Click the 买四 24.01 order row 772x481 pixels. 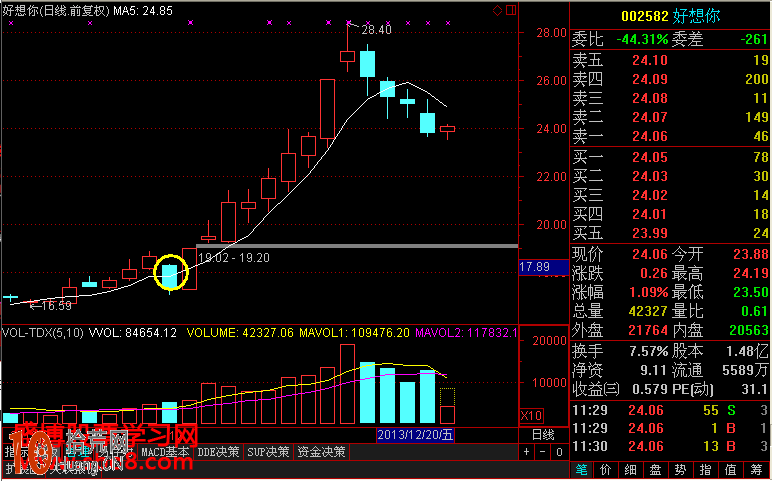click(670, 214)
